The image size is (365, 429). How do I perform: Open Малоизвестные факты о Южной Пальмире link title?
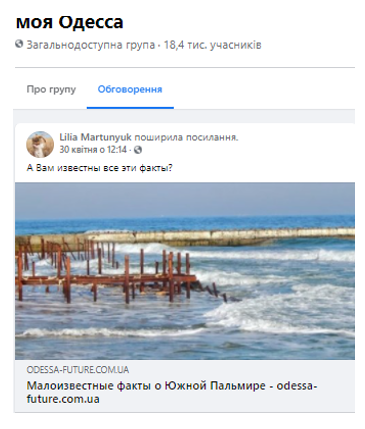tap(172, 392)
